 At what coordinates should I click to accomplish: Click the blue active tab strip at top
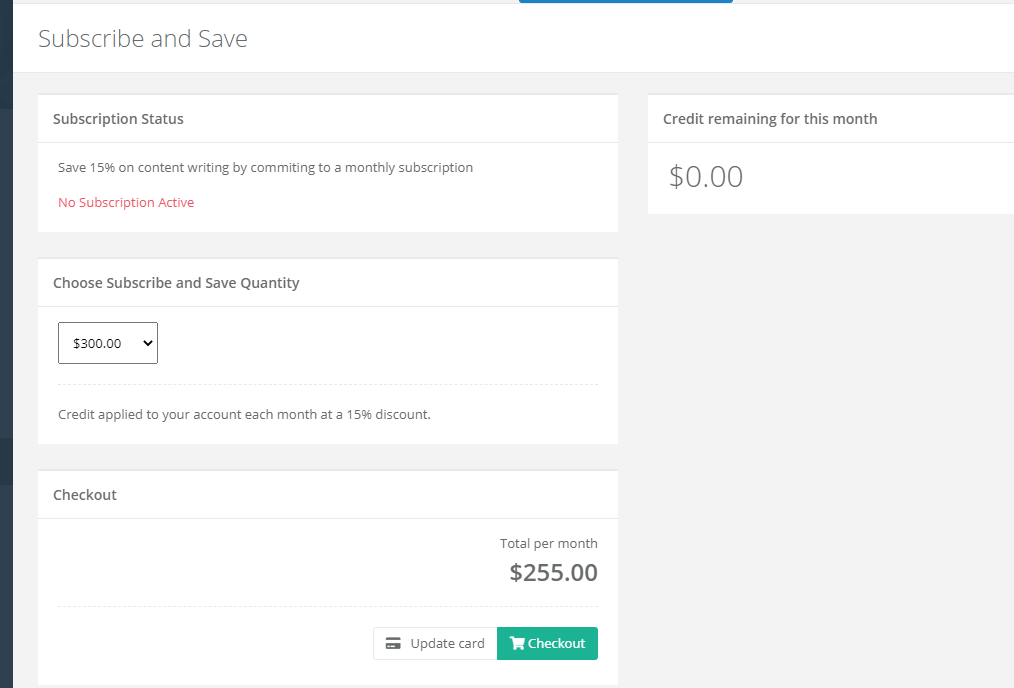pyautogui.click(x=625, y=2)
